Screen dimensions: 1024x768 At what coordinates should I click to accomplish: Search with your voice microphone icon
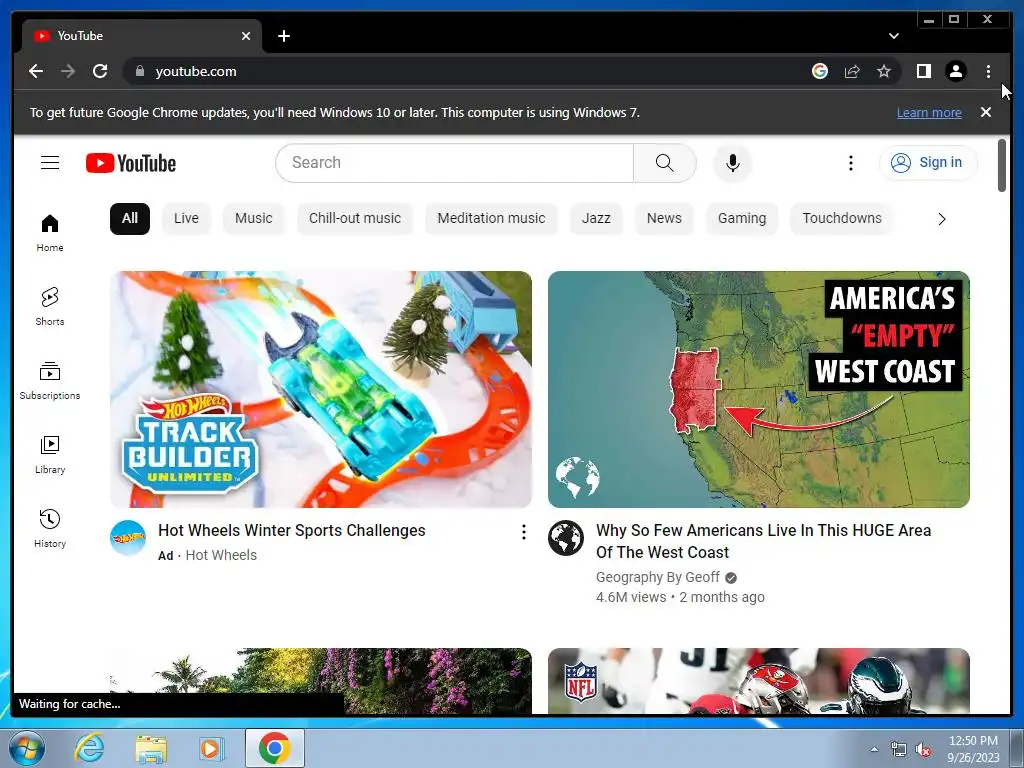point(733,163)
